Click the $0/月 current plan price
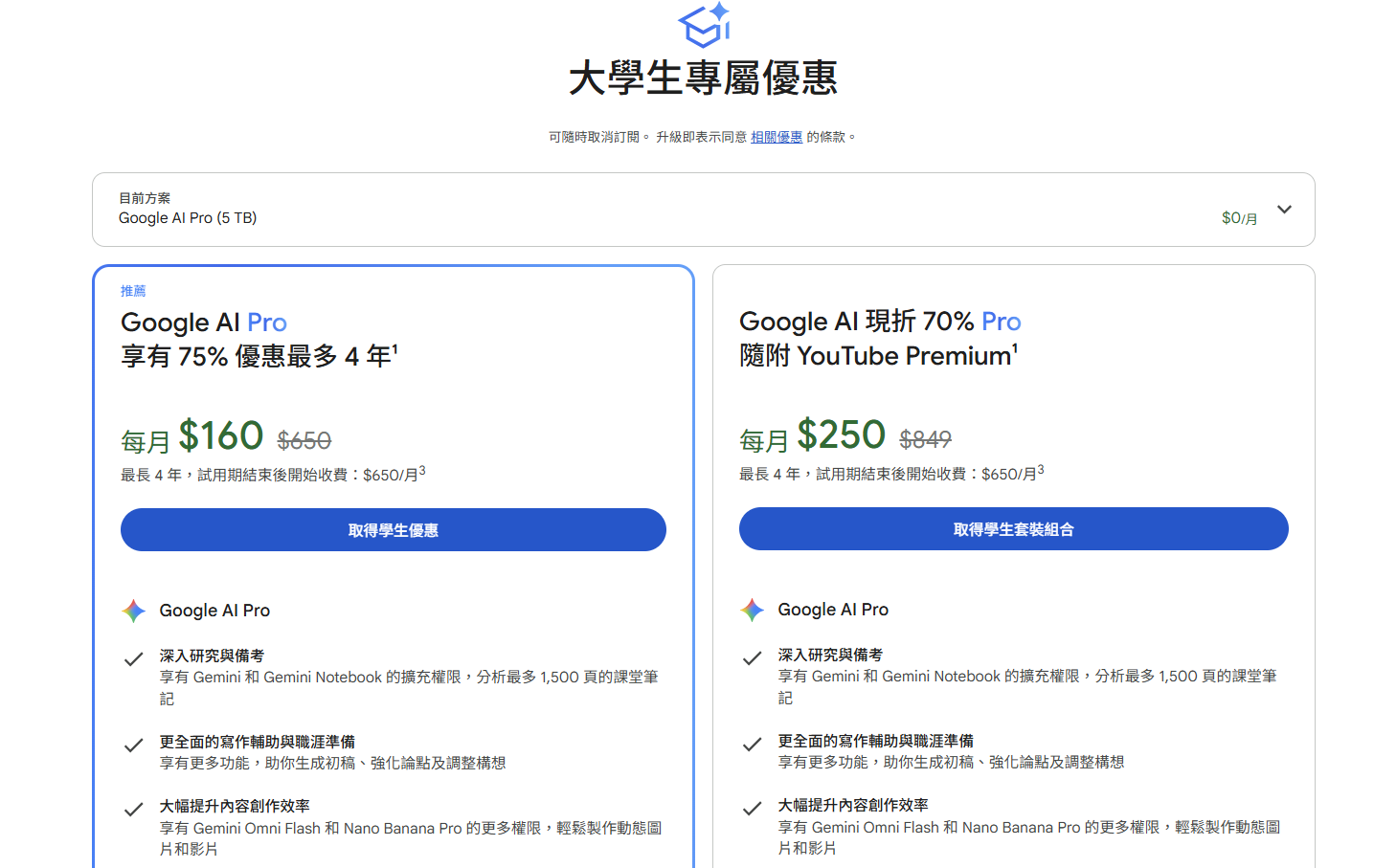The width and height of the screenshot is (1374, 868). [x=1239, y=218]
